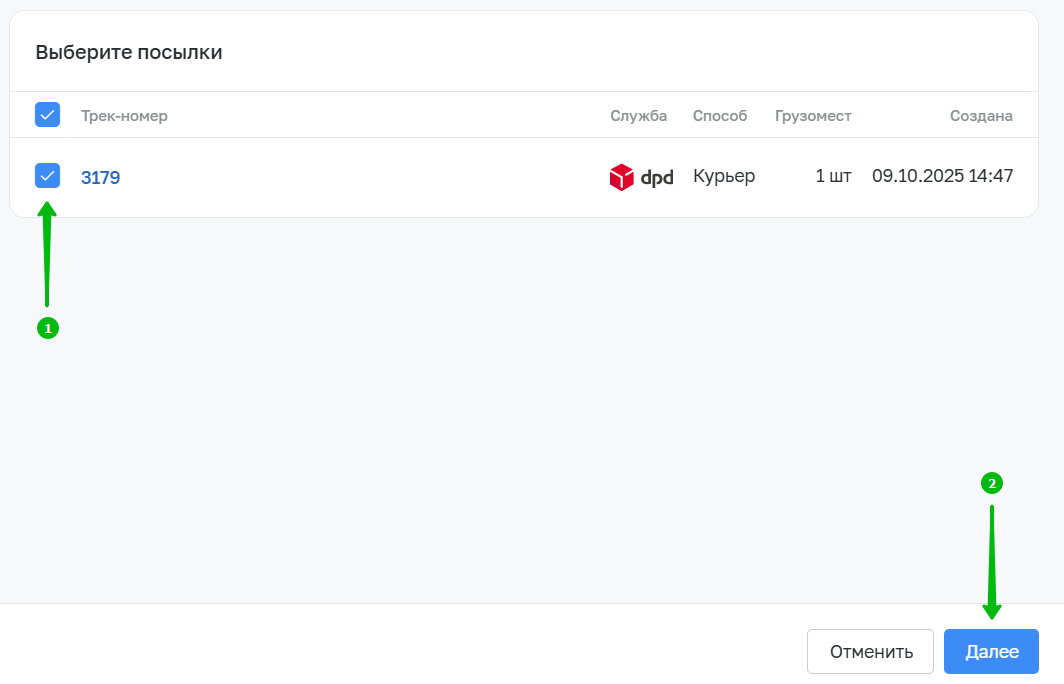The width and height of the screenshot is (1064, 684).
Task: Click the dpd wordmark text
Action: tap(657, 178)
